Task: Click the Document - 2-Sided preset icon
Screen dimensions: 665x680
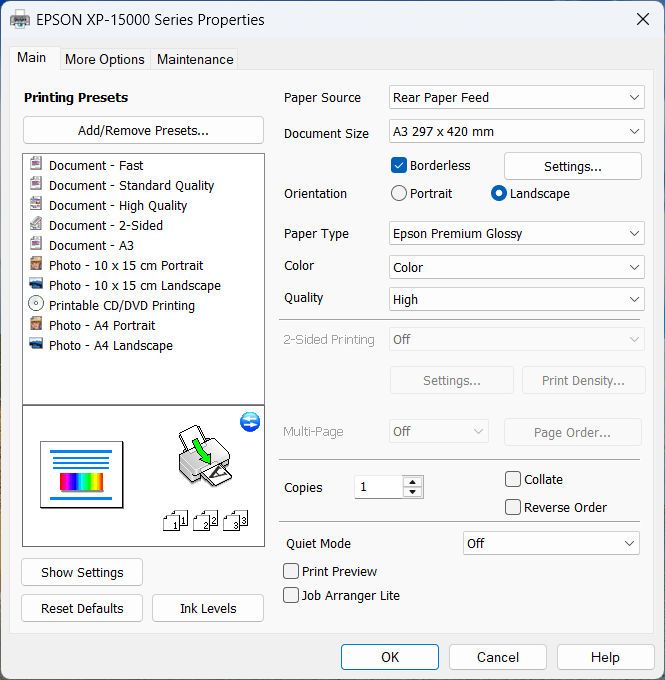Action: 36,223
